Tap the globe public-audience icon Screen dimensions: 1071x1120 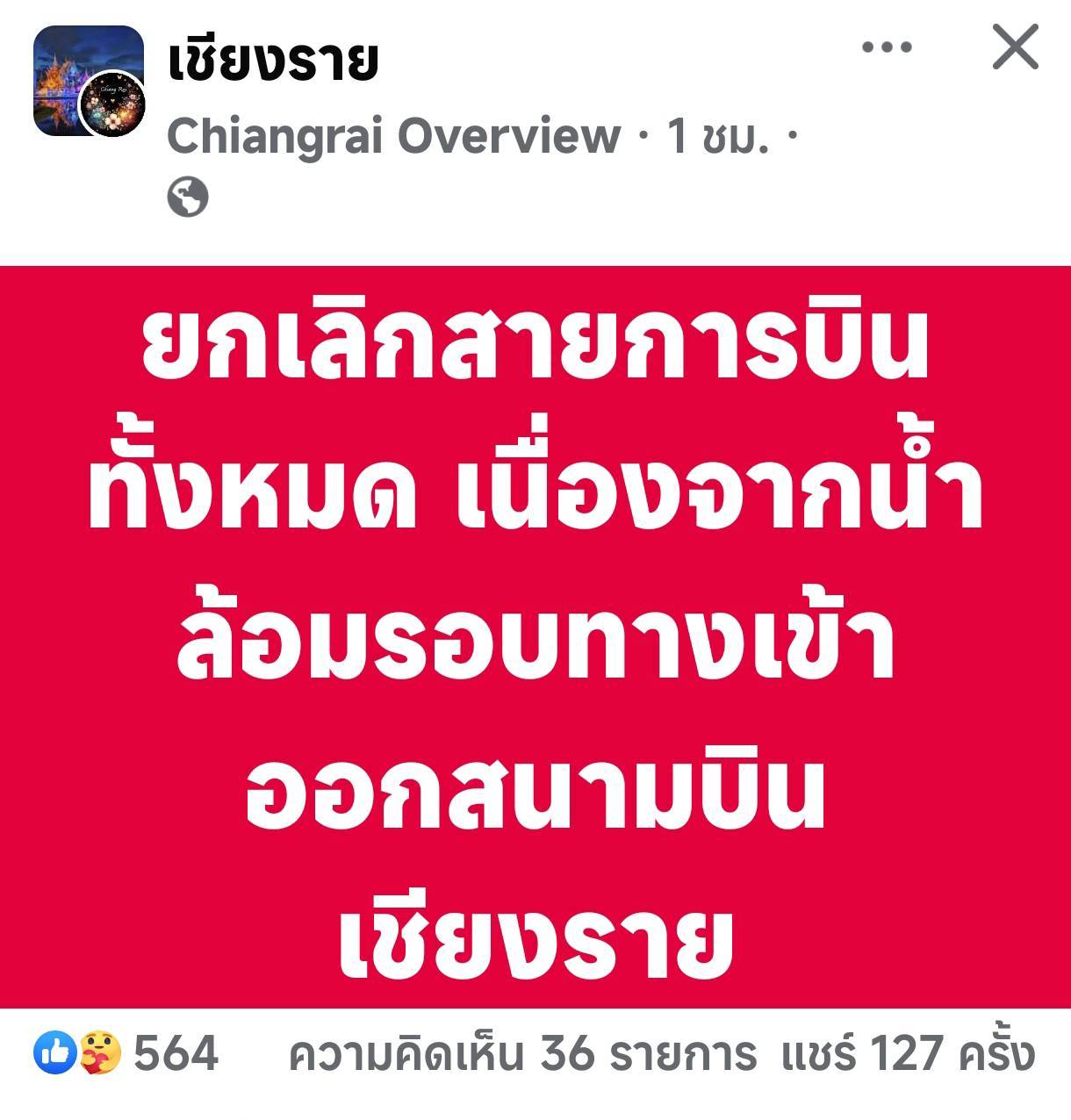(x=188, y=197)
